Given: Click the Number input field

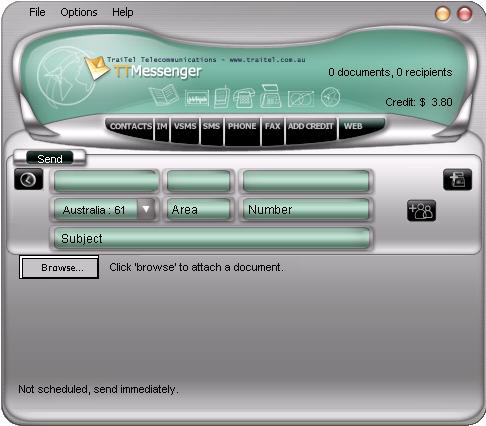Looking at the screenshot, I should click(x=306, y=210).
